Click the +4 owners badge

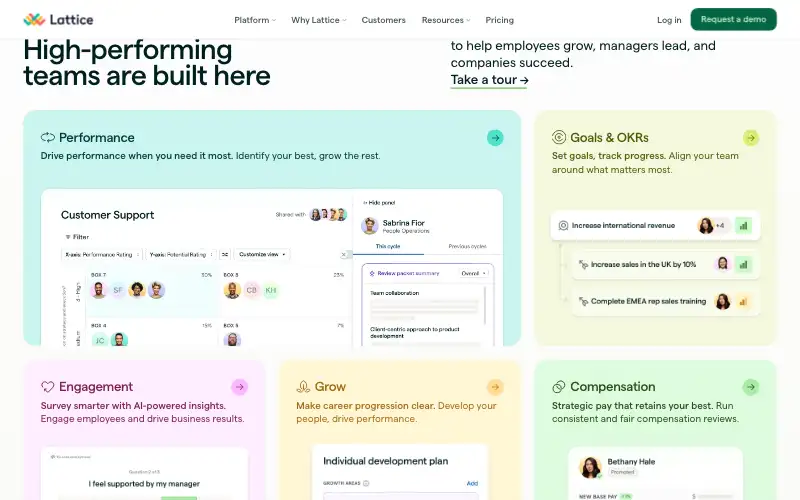click(721, 226)
